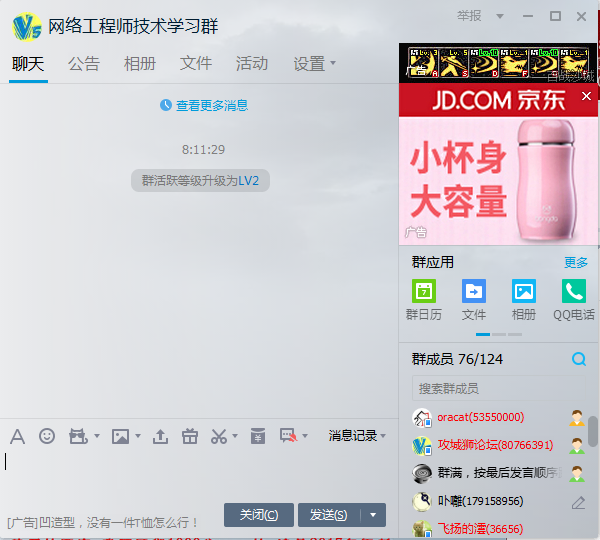
Task: Click second page indicator under 群应用
Action: click(x=499, y=334)
